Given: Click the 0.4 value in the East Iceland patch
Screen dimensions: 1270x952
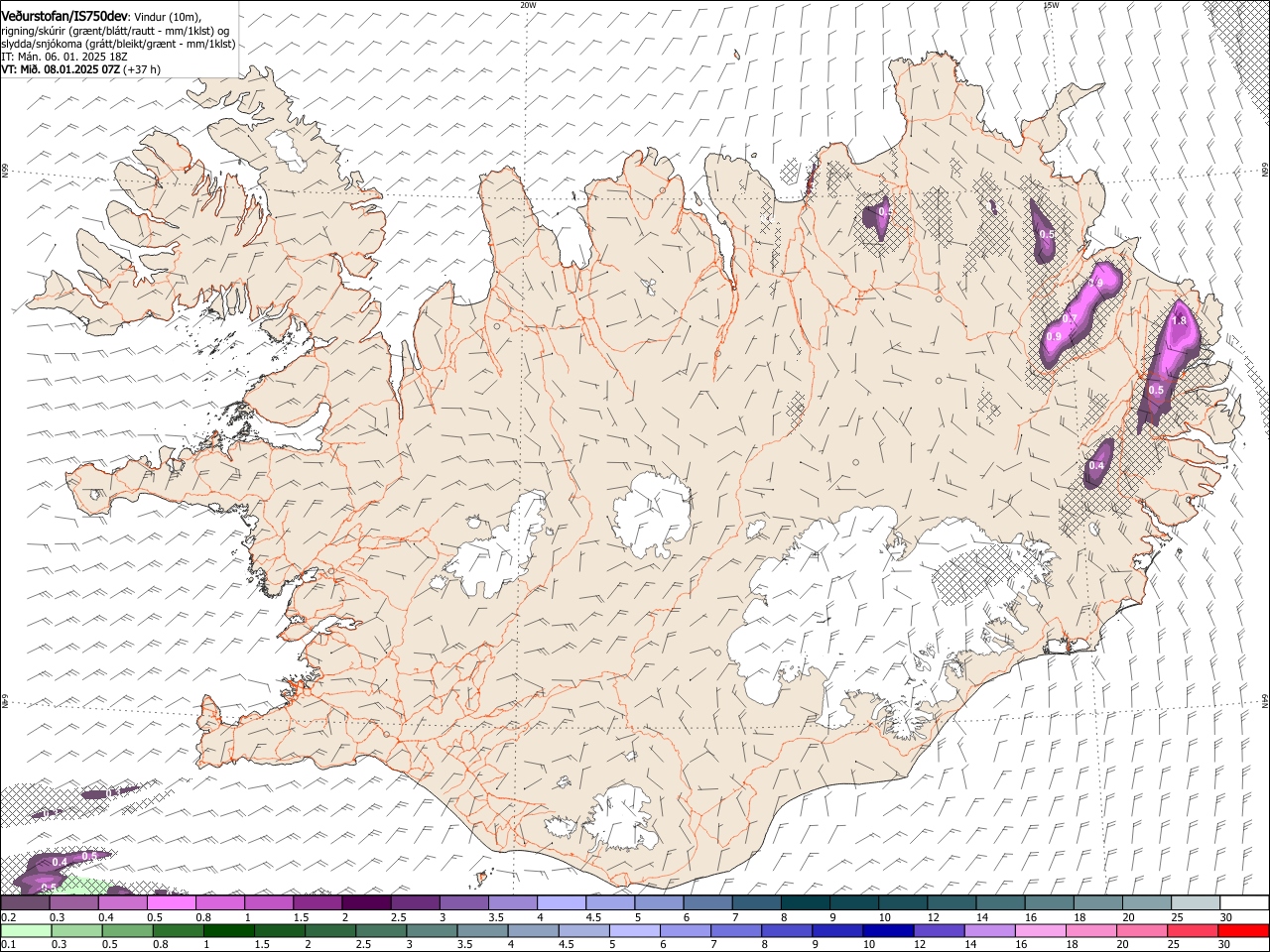Looking at the screenshot, I should (x=1096, y=466).
